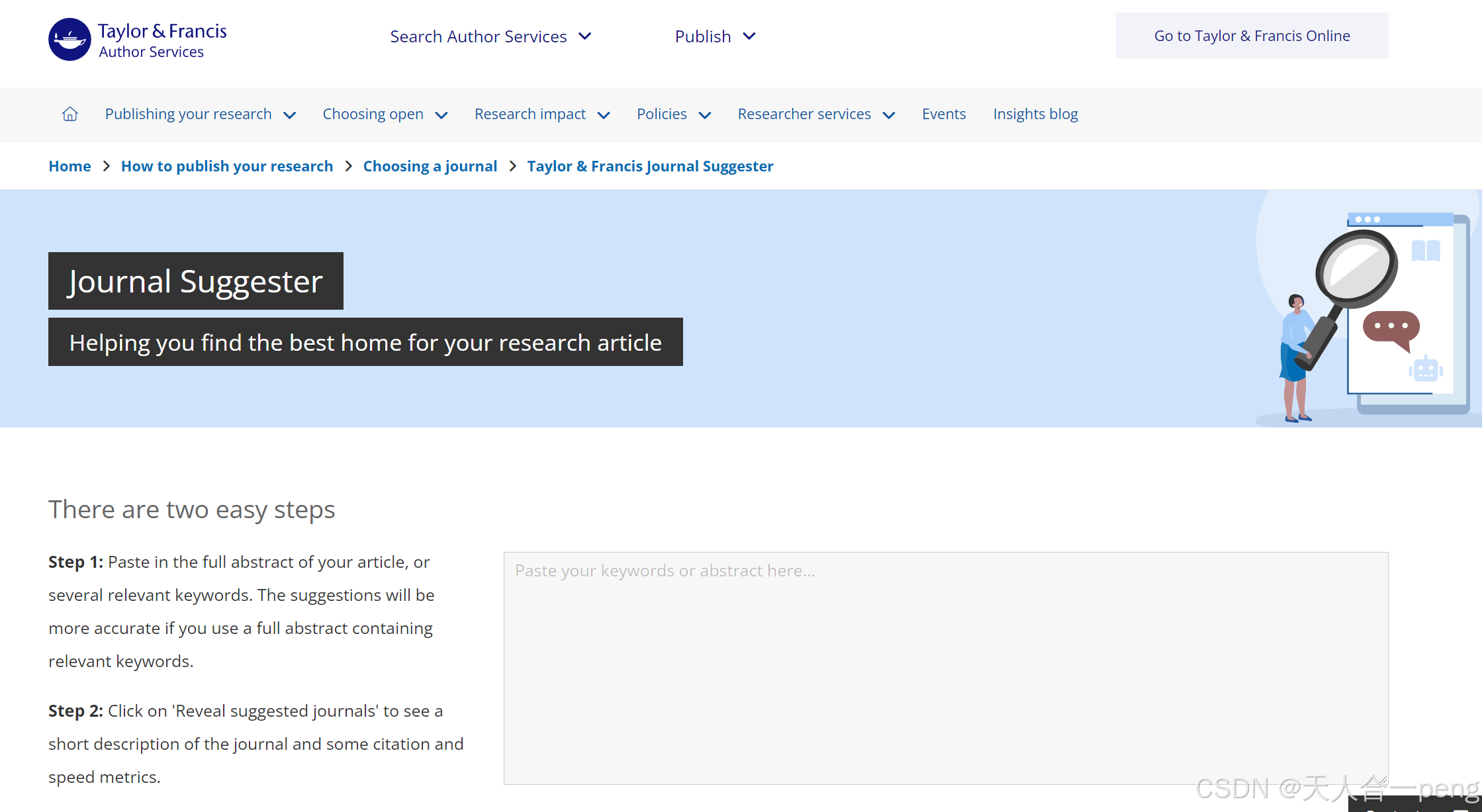Image resolution: width=1482 pixels, height=812 pixels.
Task: Click the magnifying glass illustration
Action: point(1356,269)
